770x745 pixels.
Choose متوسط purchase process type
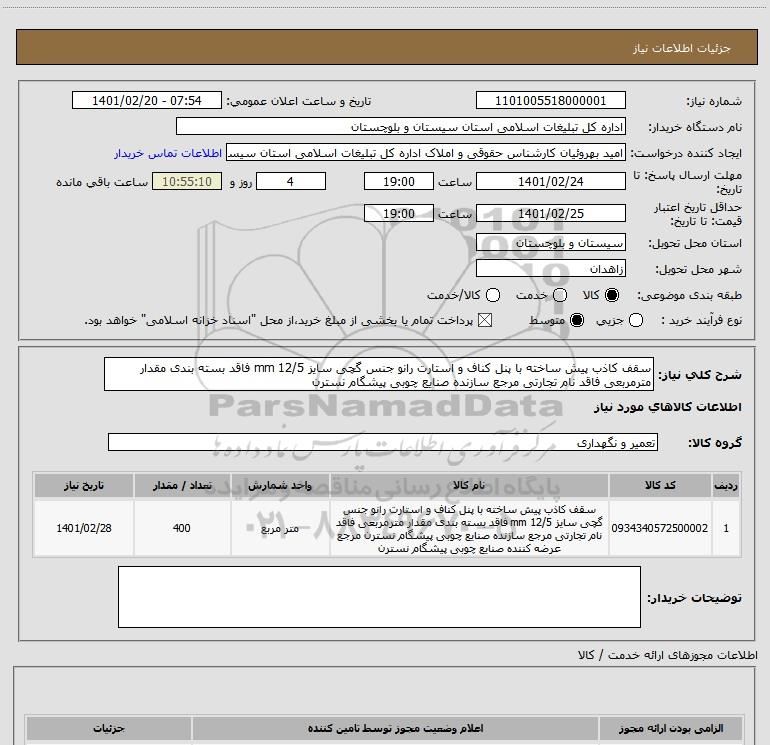tap(577, 320)
